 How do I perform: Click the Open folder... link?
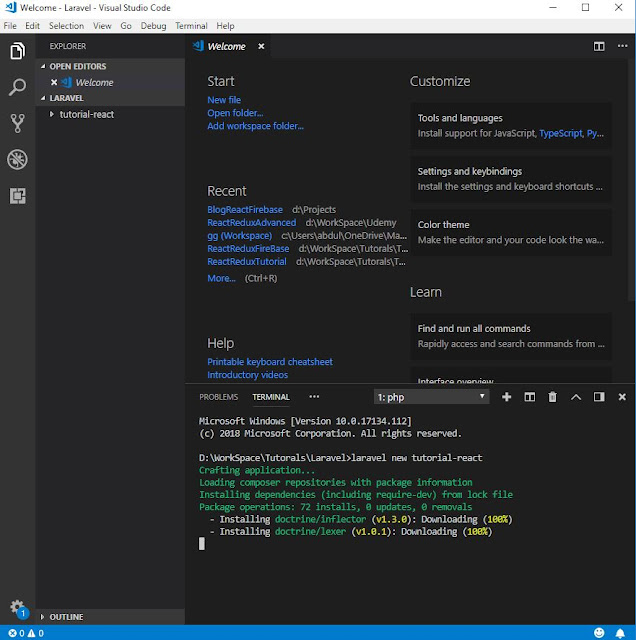click(x=235, y=113)
